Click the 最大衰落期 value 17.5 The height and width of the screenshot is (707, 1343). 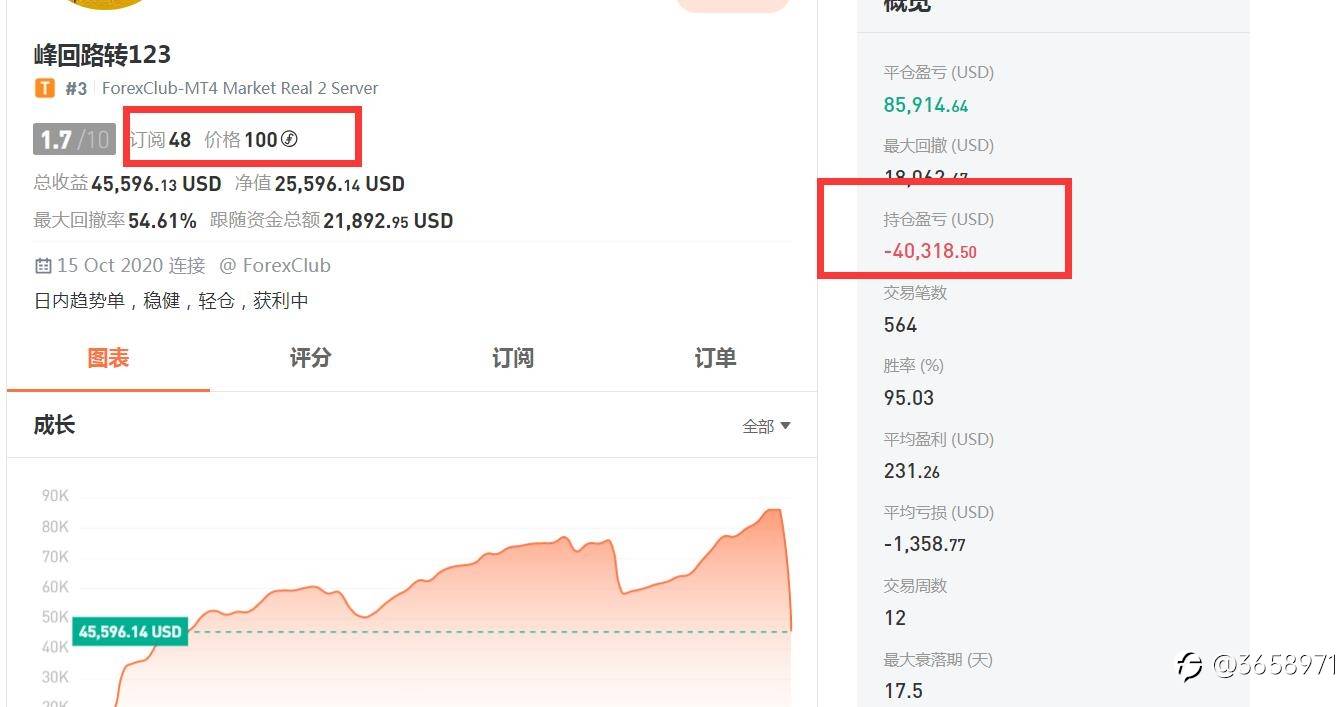(903, 691)
